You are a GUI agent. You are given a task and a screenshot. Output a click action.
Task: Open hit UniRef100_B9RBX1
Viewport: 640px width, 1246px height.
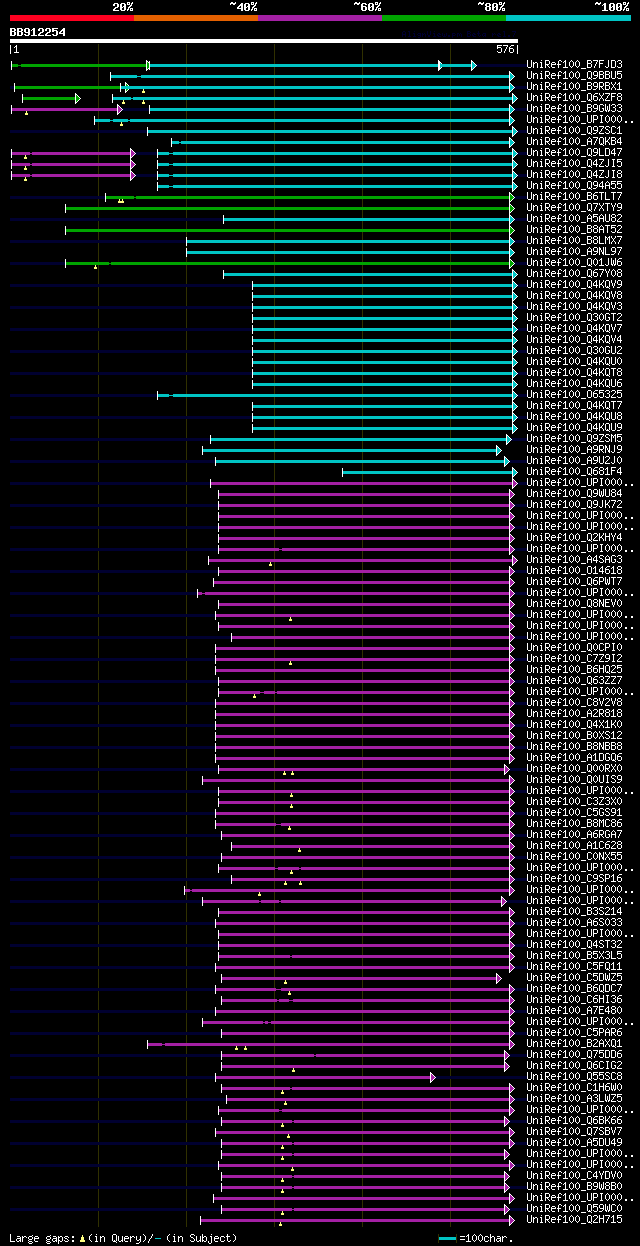[x=574, y=86]
